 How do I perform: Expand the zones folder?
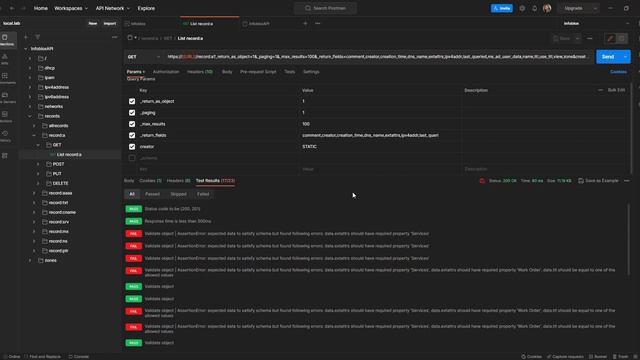[x=30, y=260]
